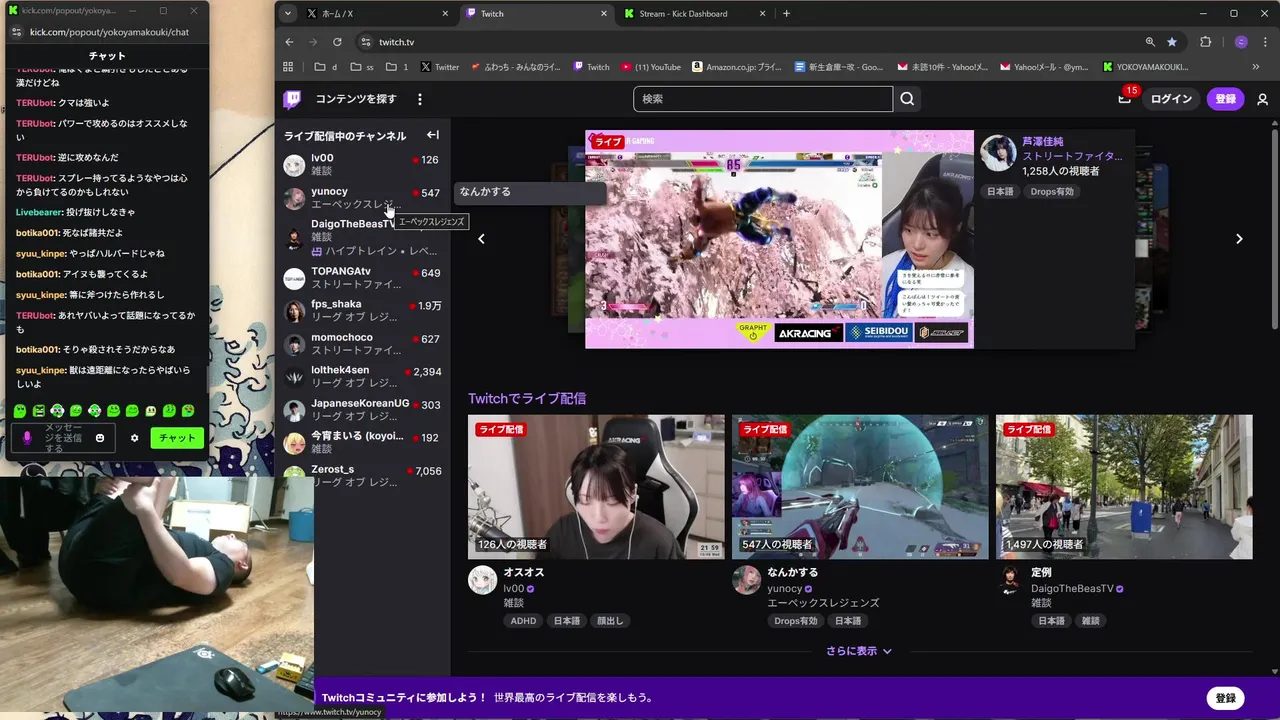Open Kick chat settings gear icon
This screenshot has width=1280, height=720.
135,438
